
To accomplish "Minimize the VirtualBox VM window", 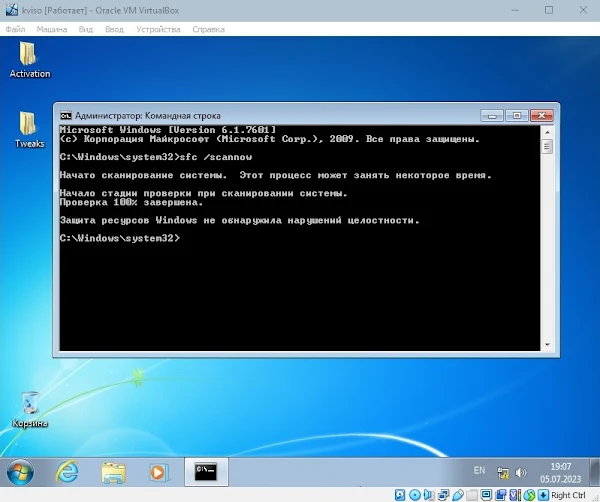I will (515, 10).
